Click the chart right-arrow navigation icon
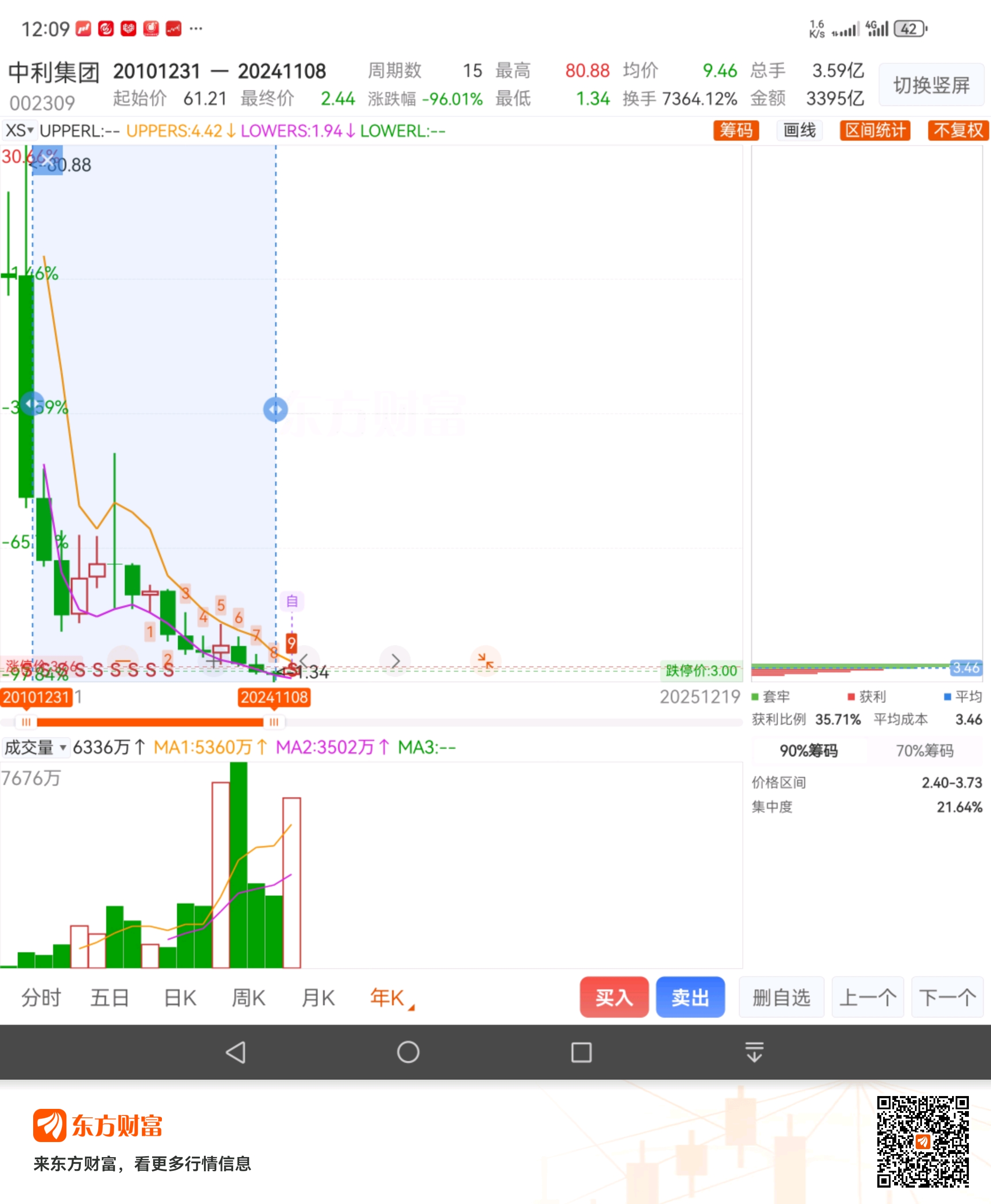 [395, 661]
